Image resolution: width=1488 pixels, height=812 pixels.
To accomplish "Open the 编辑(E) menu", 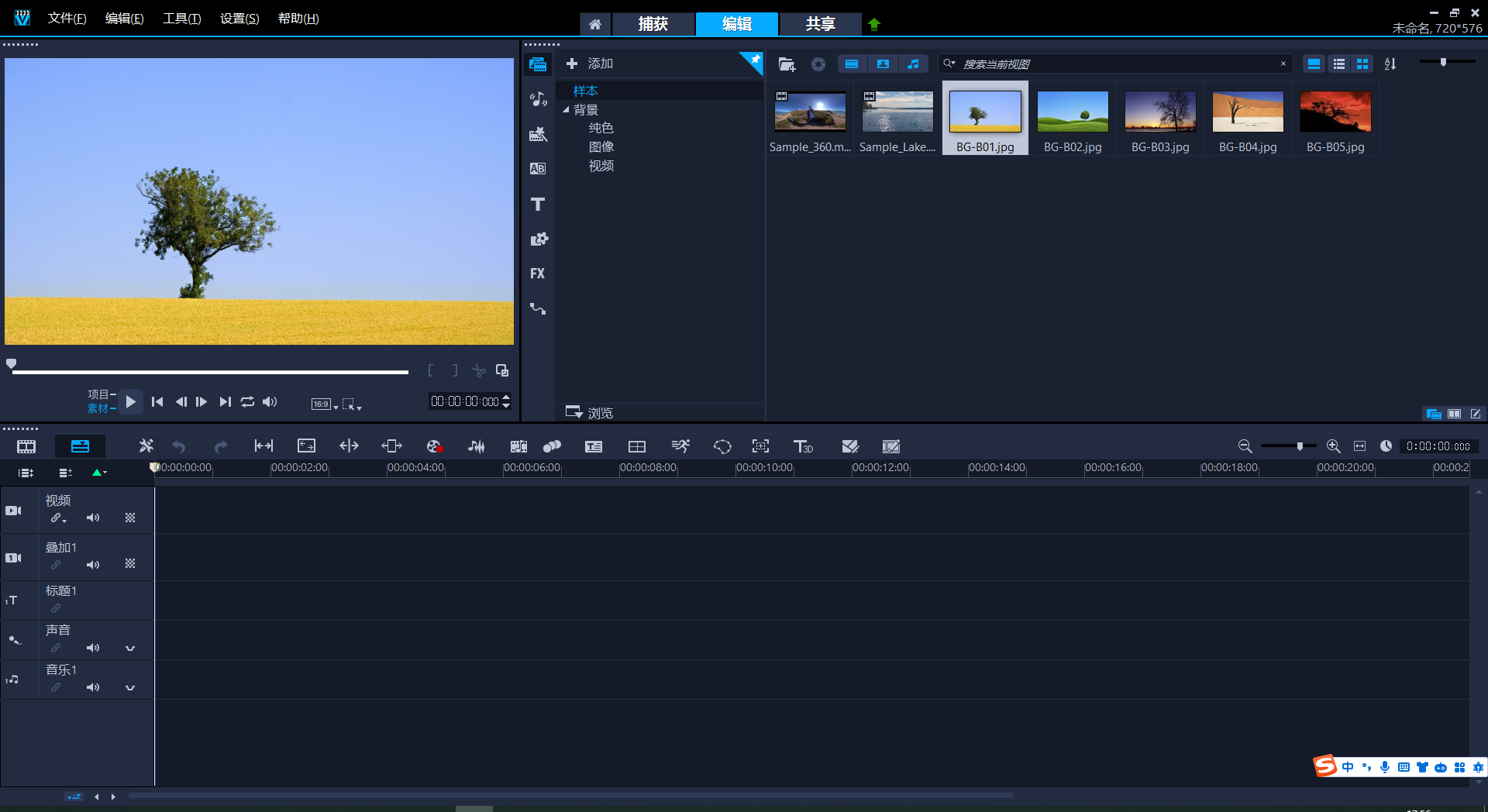I will [x=124, y=19].
